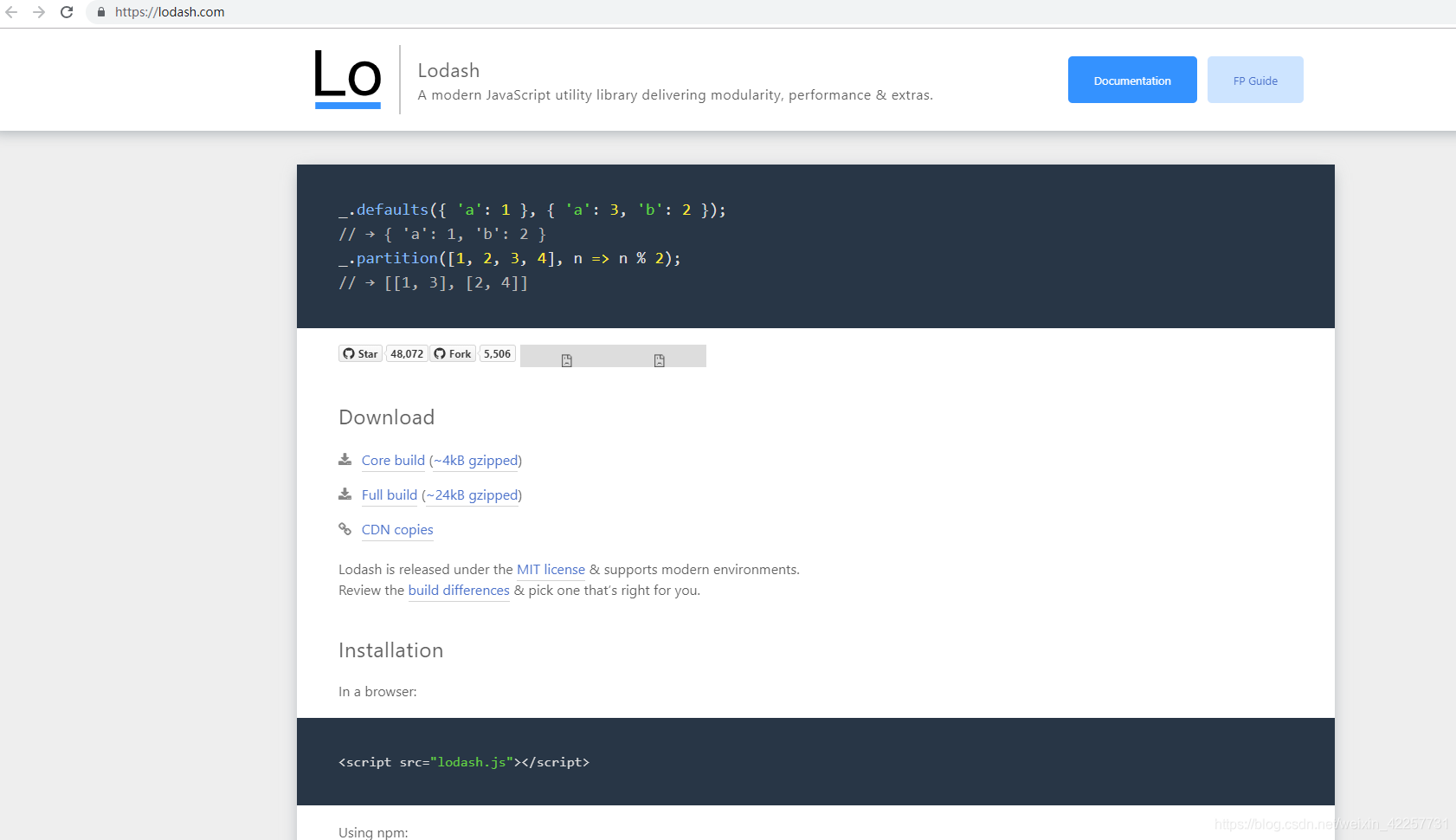
Task: Click the 'In a browser:' text
Action: click(377, 692)
